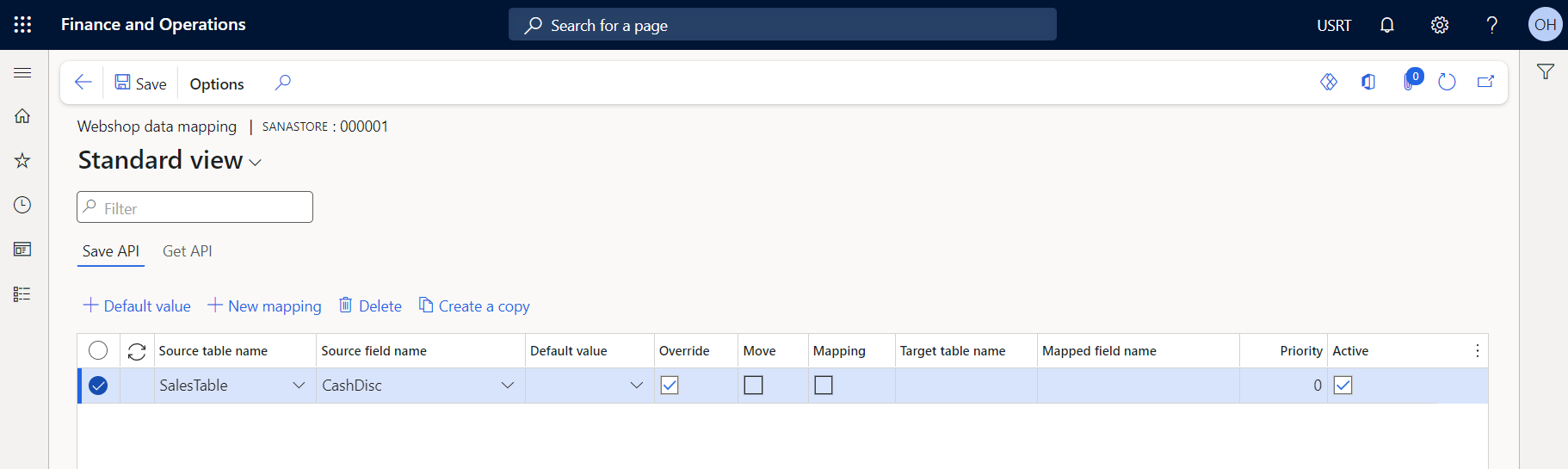
Task: Add a Default value
Action: (x=137, y=306)
